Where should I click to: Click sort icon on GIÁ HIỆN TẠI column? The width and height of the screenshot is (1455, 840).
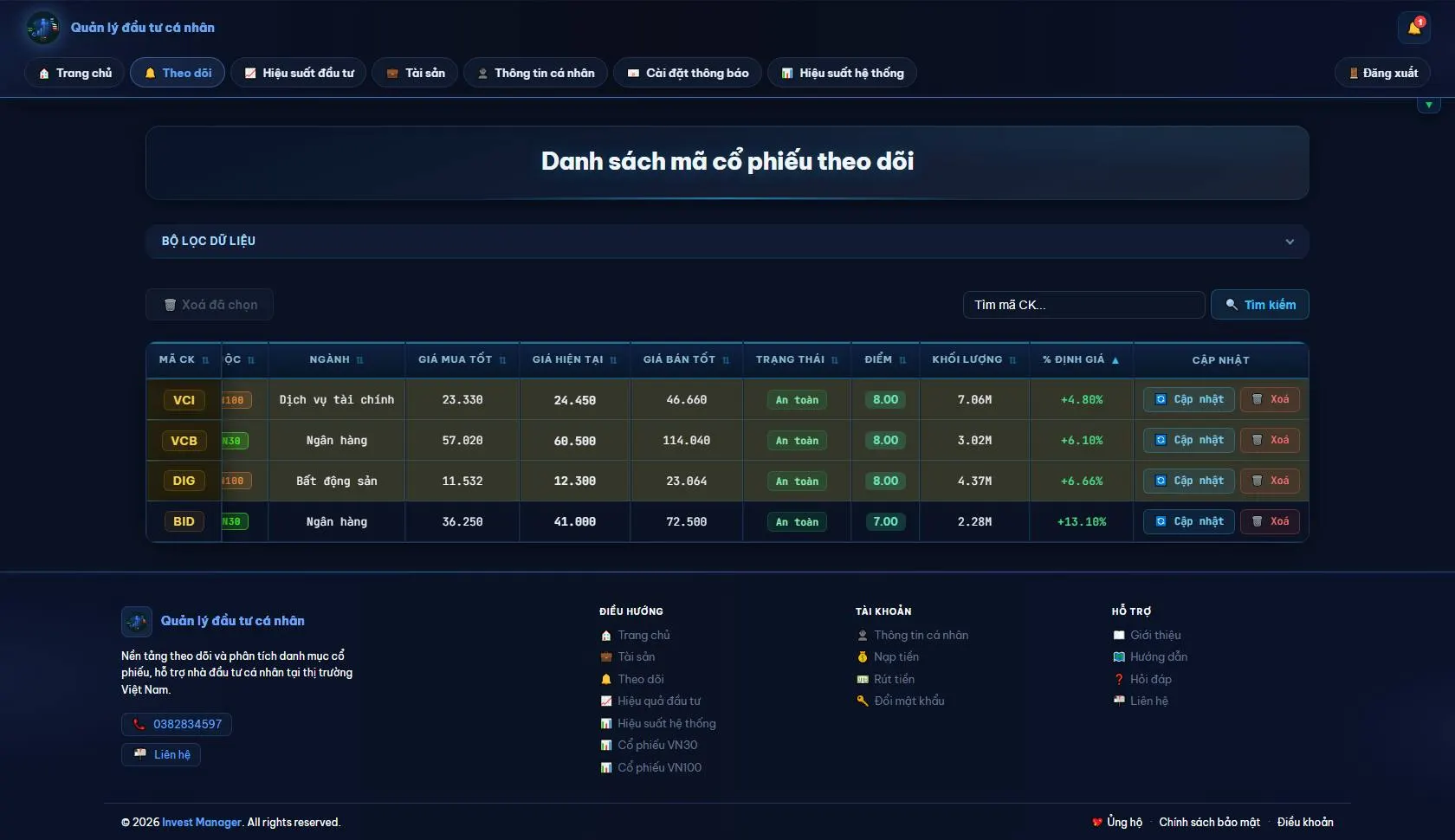coord(613,360)
